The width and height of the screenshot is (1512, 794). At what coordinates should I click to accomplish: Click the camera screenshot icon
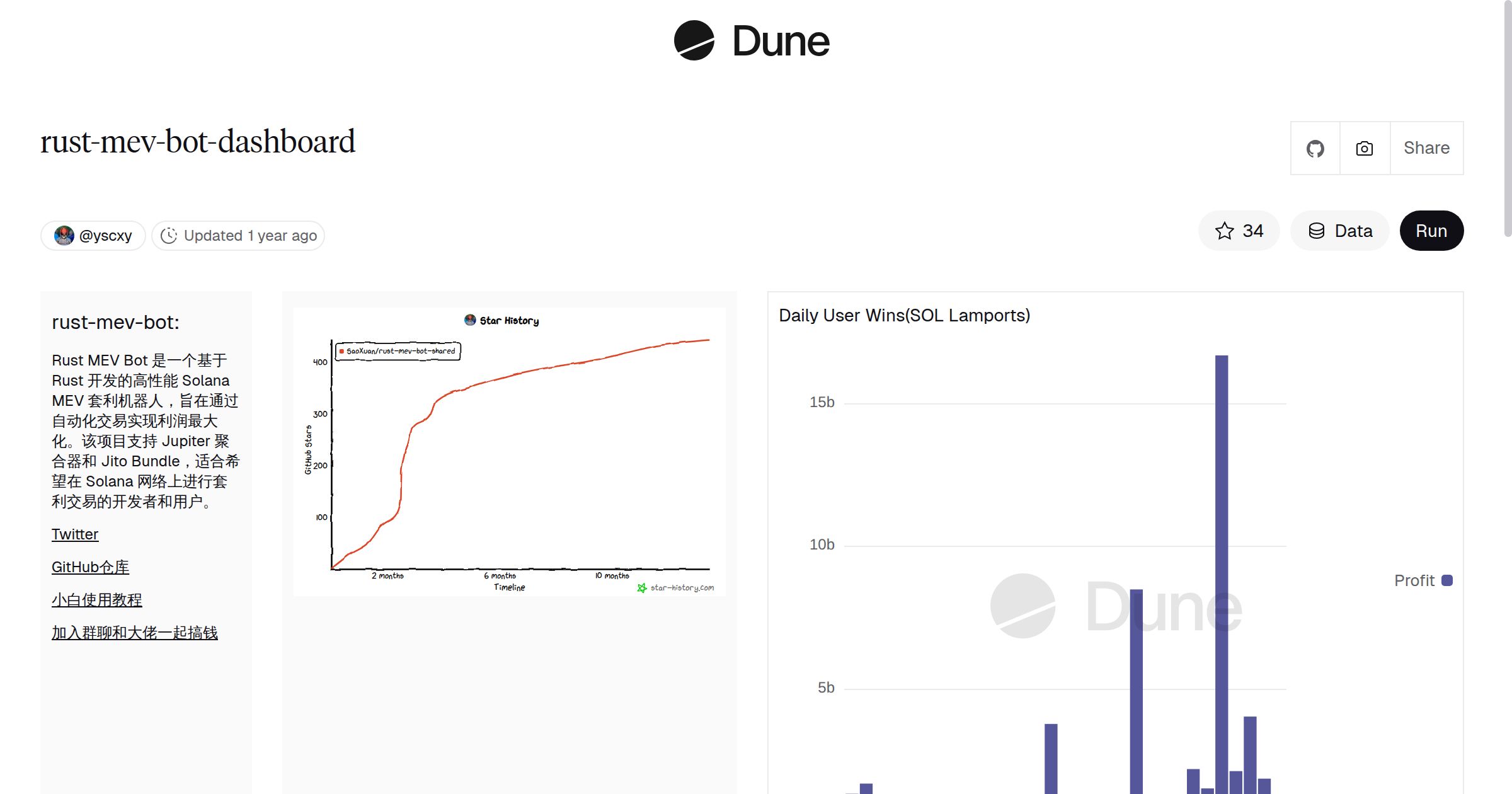(x=1363, y=147)
